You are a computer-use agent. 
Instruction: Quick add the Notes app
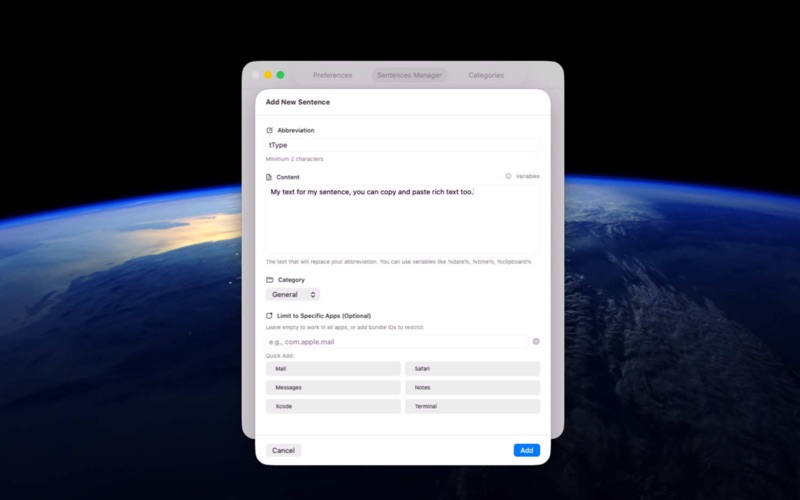pos(472,387)
